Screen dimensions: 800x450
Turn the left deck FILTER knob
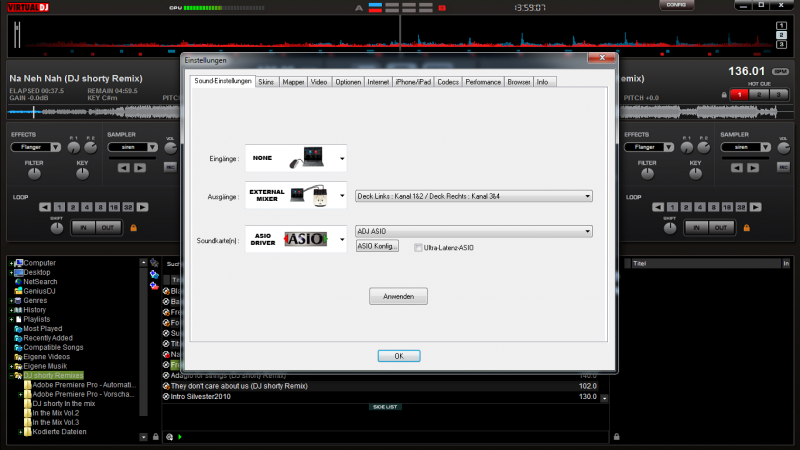tap(34, 173)
